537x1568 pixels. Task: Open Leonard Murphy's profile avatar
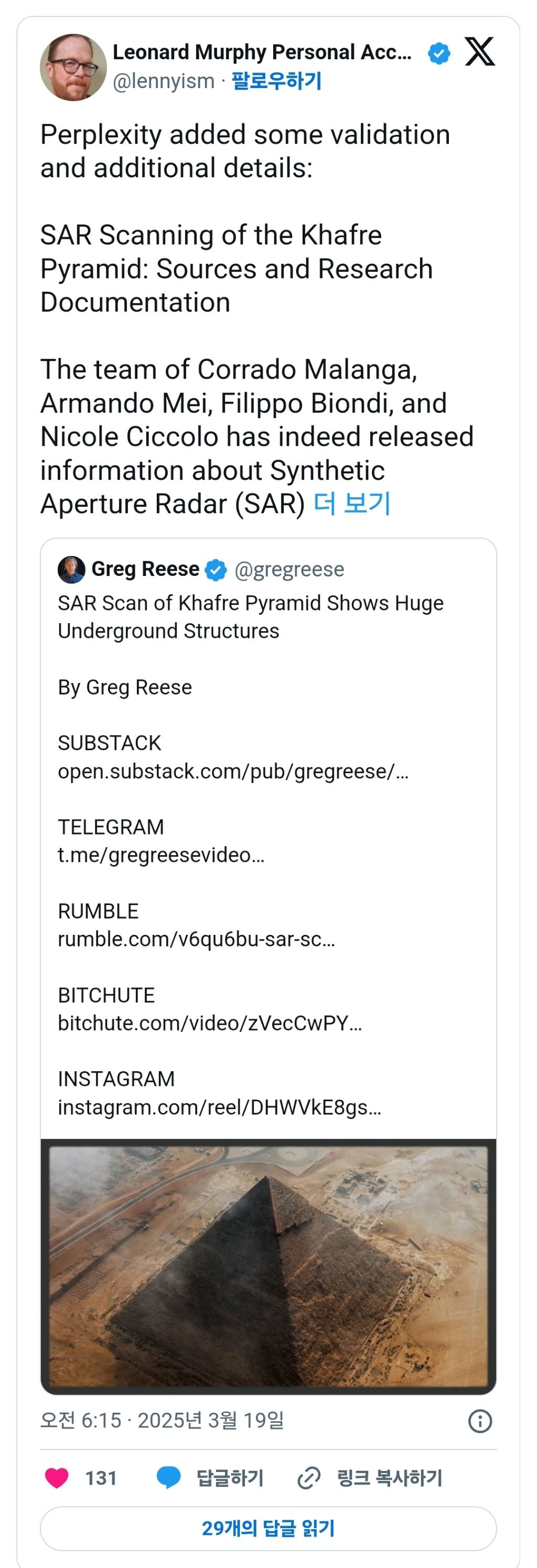click(x=73, y=67)
